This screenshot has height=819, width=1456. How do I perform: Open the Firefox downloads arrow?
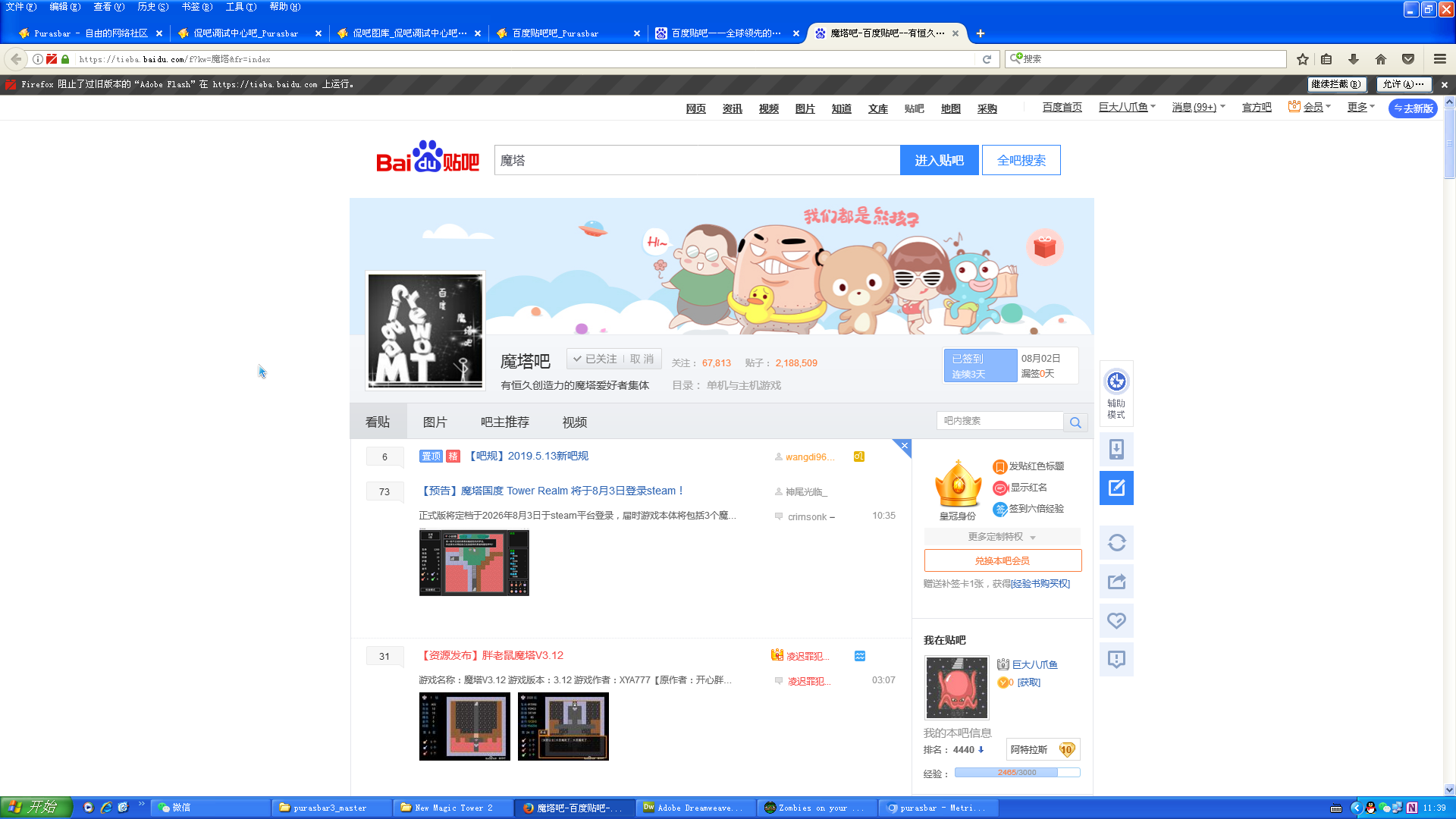point(1354,59)
